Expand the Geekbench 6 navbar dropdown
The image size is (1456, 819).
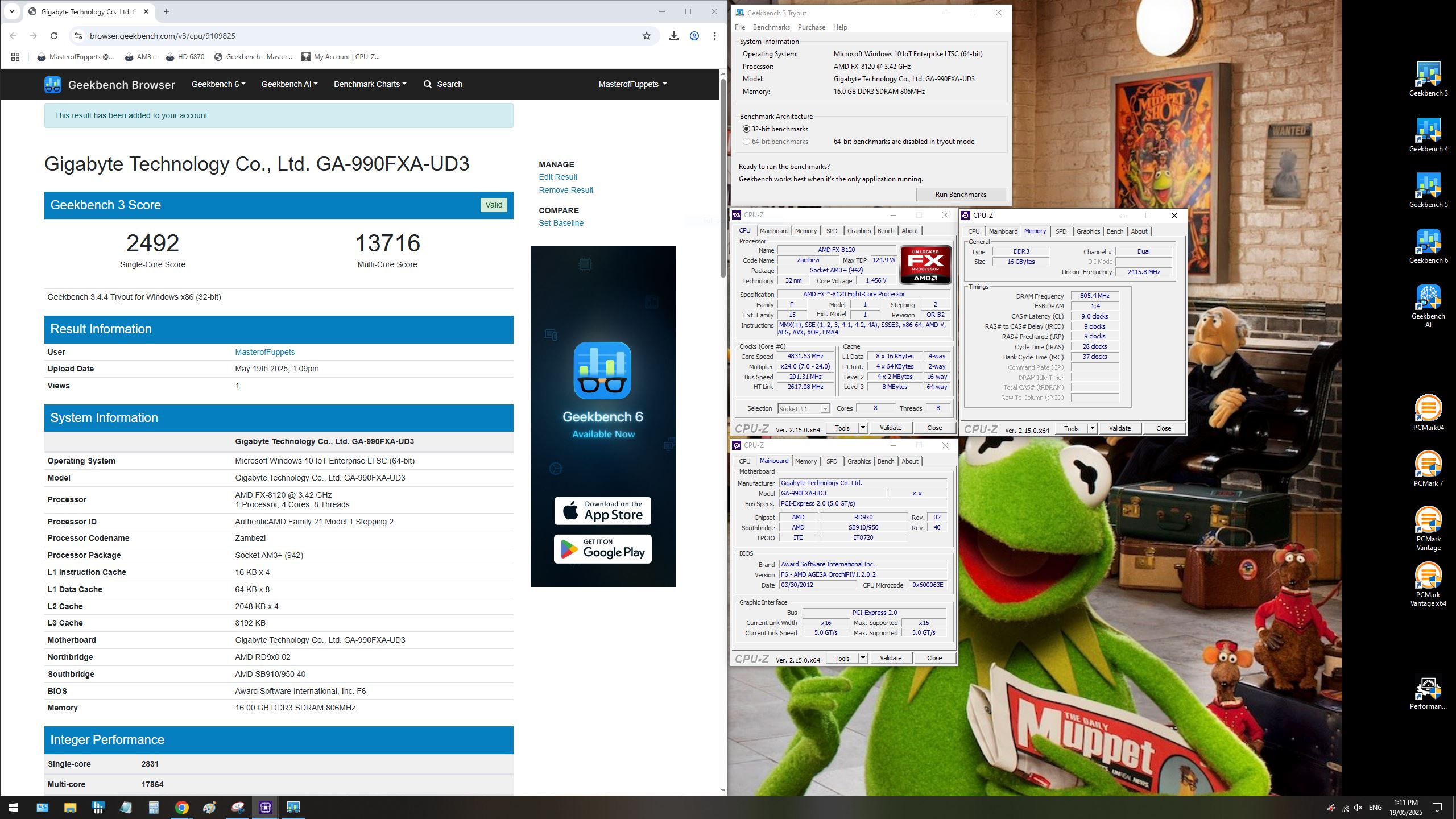tap(218, 84)
